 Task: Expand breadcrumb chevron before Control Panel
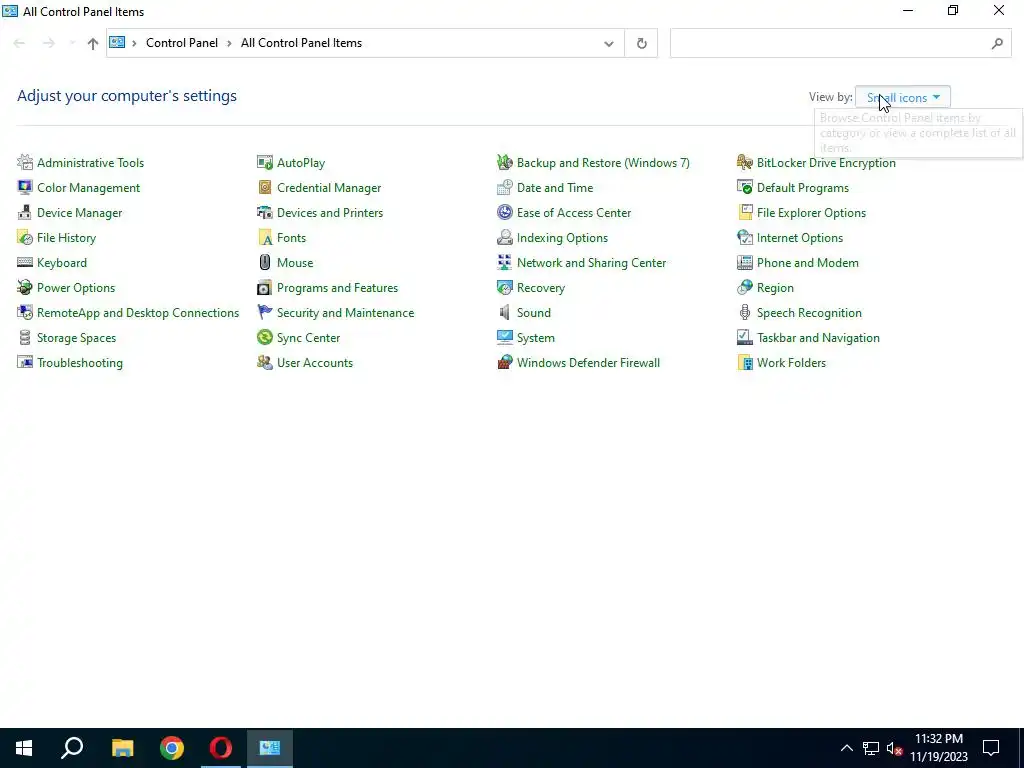134,43
